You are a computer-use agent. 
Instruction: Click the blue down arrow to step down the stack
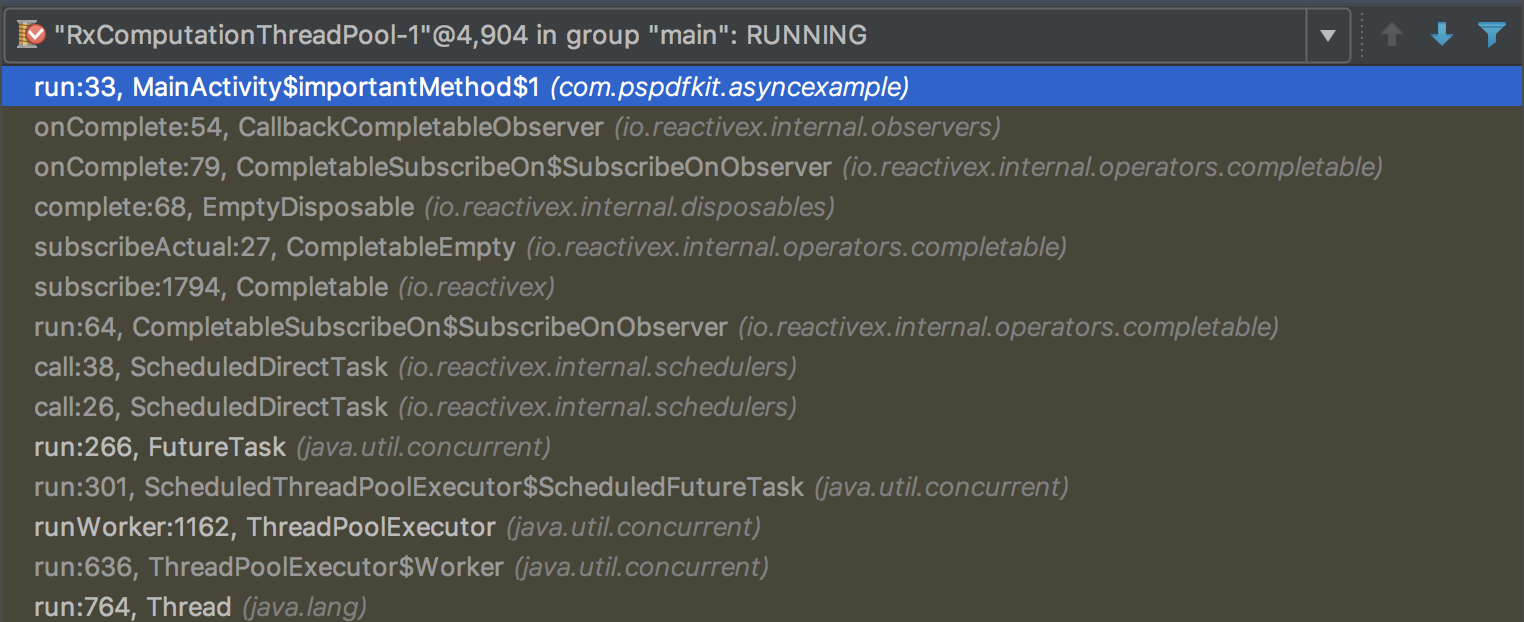1442,33
